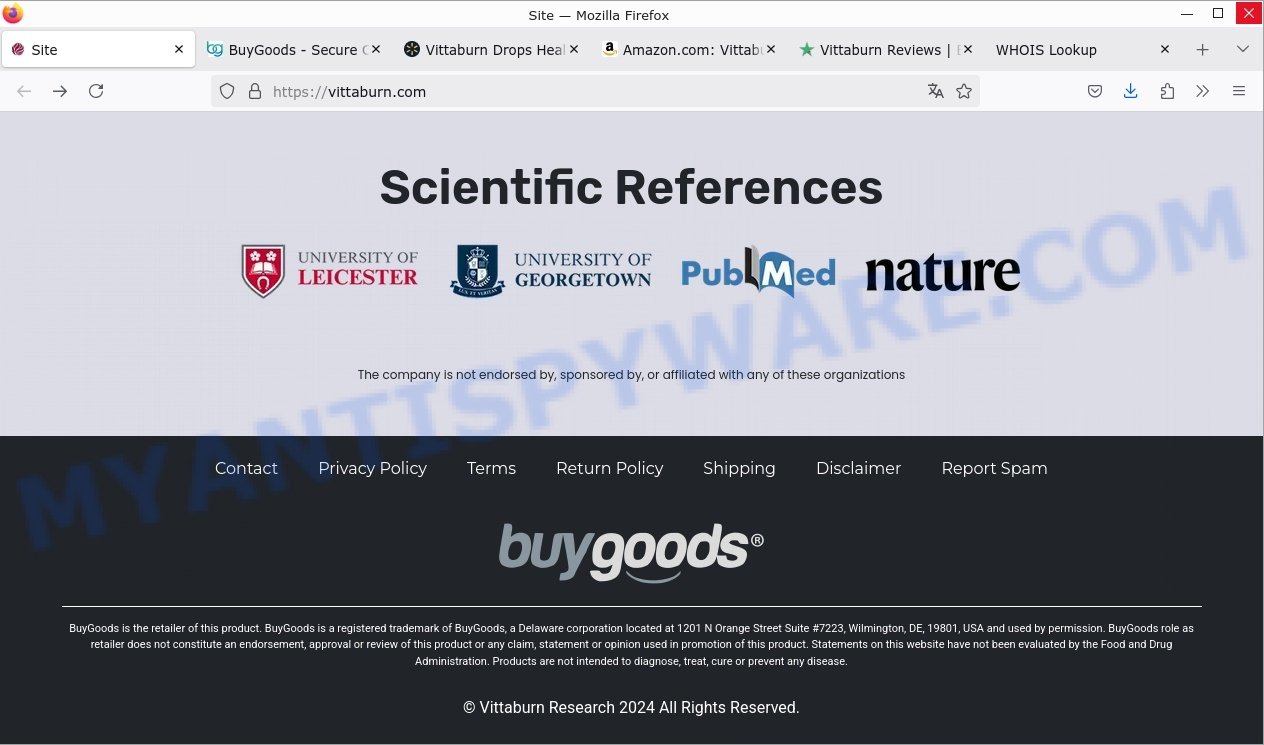This screenshot has height=745, width=1264.
Task: Click the Firefox logo in title bar
Action: (x=13, y=14)
